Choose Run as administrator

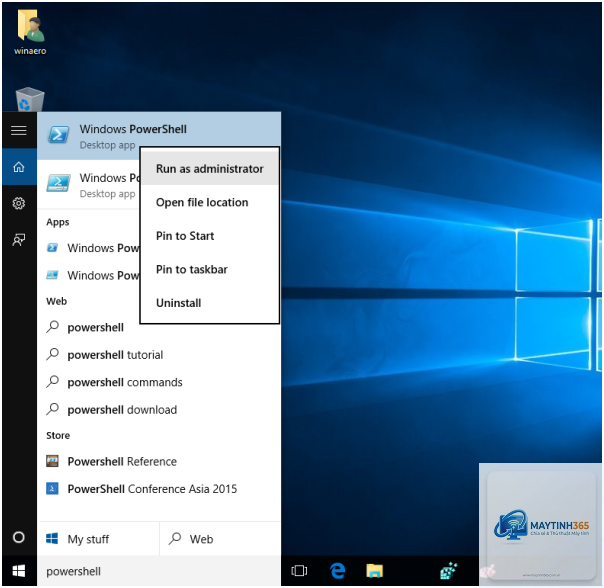point(210,169)
